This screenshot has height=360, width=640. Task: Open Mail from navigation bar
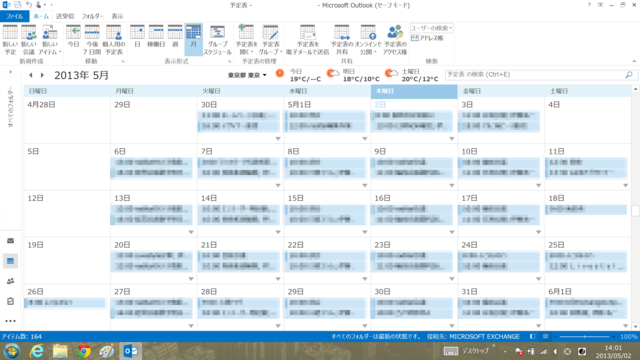pos(11,241)
